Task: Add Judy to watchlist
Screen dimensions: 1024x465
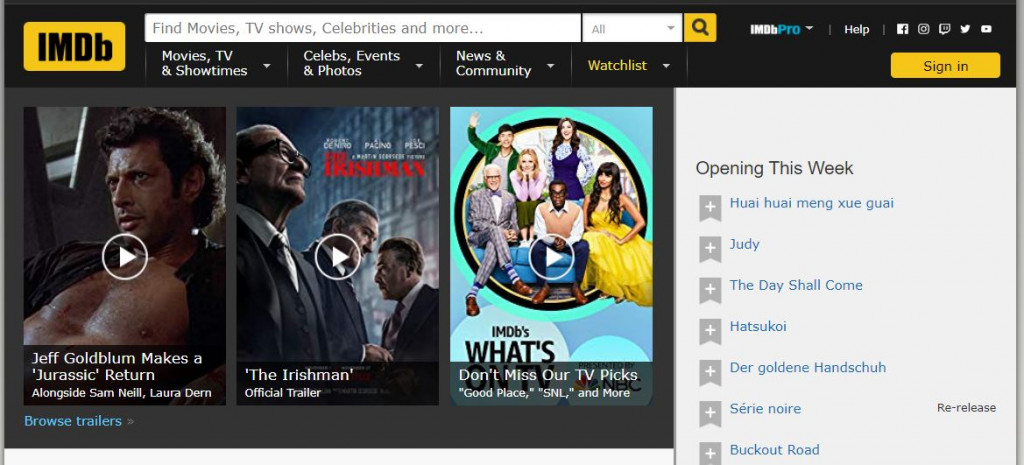Action: point(710,249)
